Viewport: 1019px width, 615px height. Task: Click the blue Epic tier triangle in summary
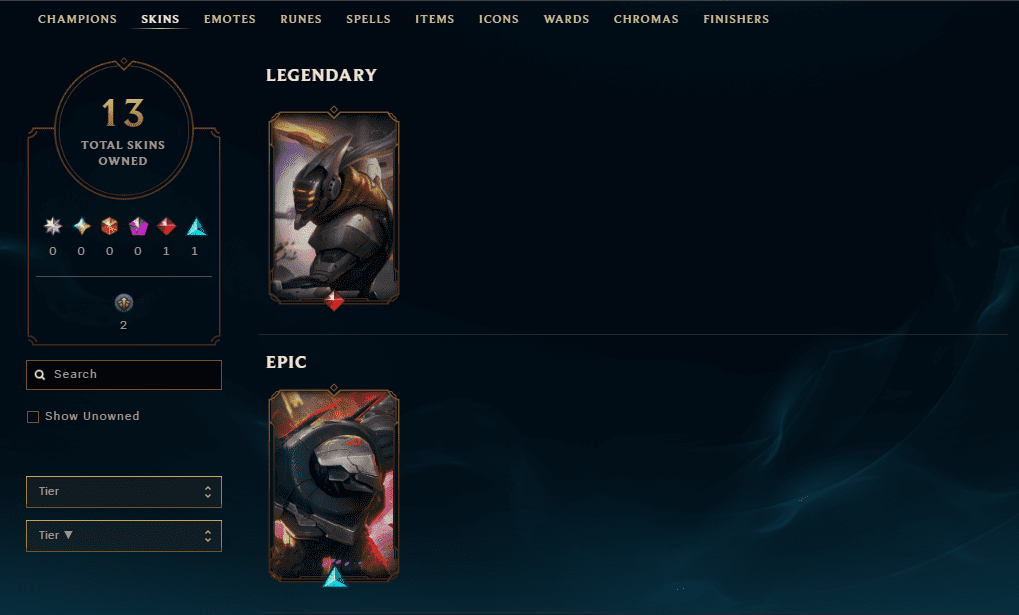[196, 226]
